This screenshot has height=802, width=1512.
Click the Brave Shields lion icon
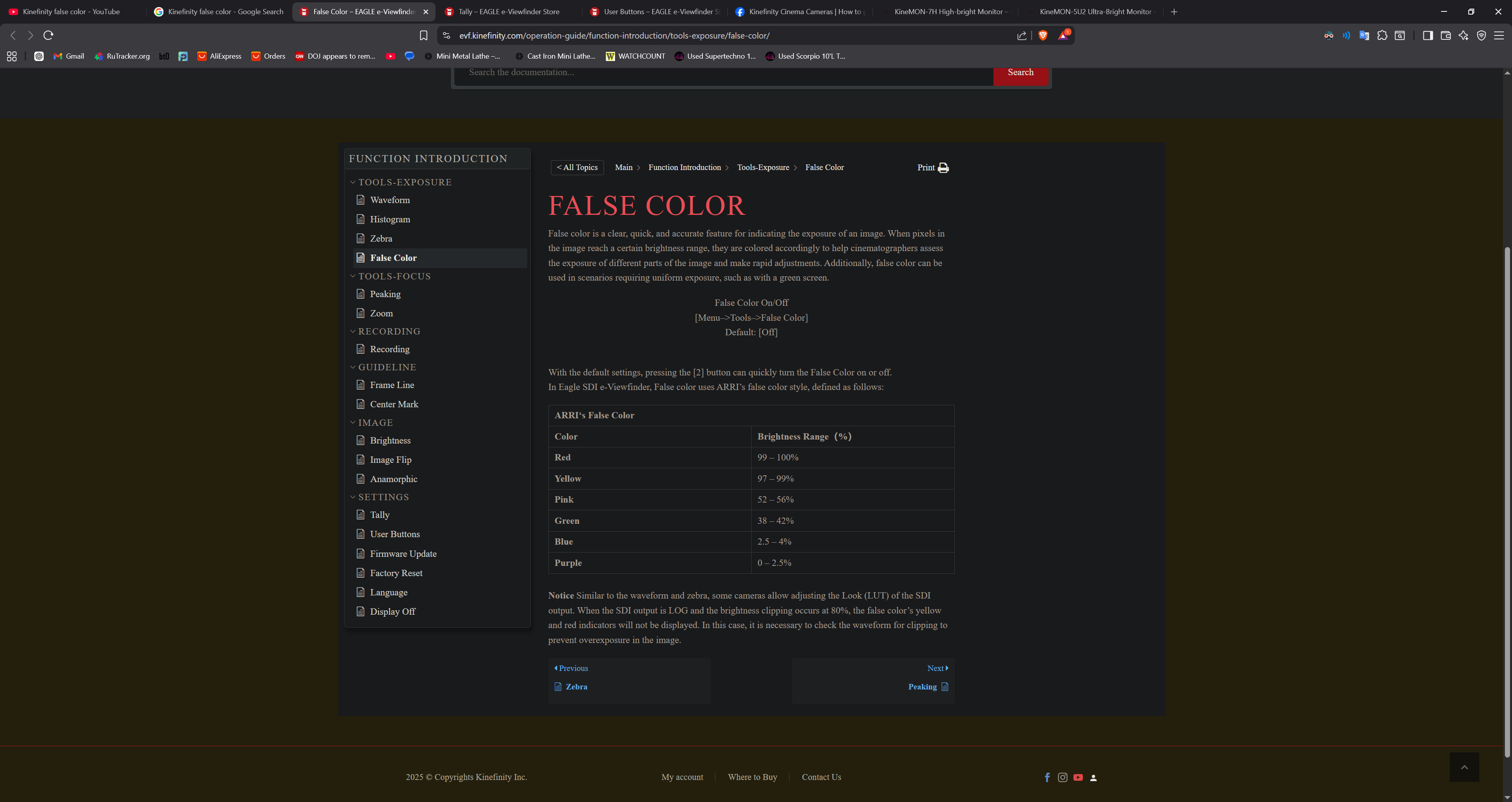click(1042, 36)
